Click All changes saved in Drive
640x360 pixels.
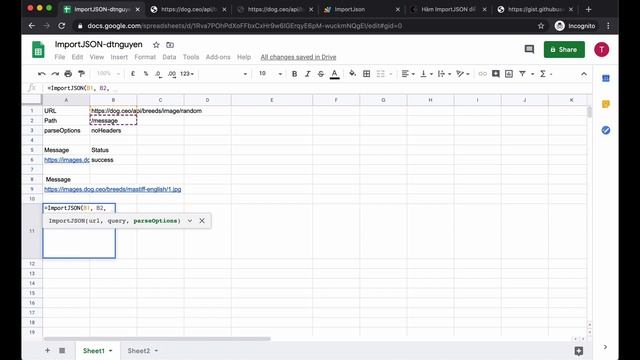click(298, 57)
